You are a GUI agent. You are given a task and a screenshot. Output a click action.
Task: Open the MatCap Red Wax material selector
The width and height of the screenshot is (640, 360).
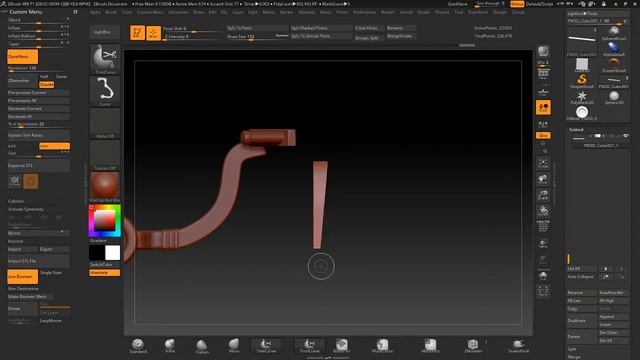105,187
